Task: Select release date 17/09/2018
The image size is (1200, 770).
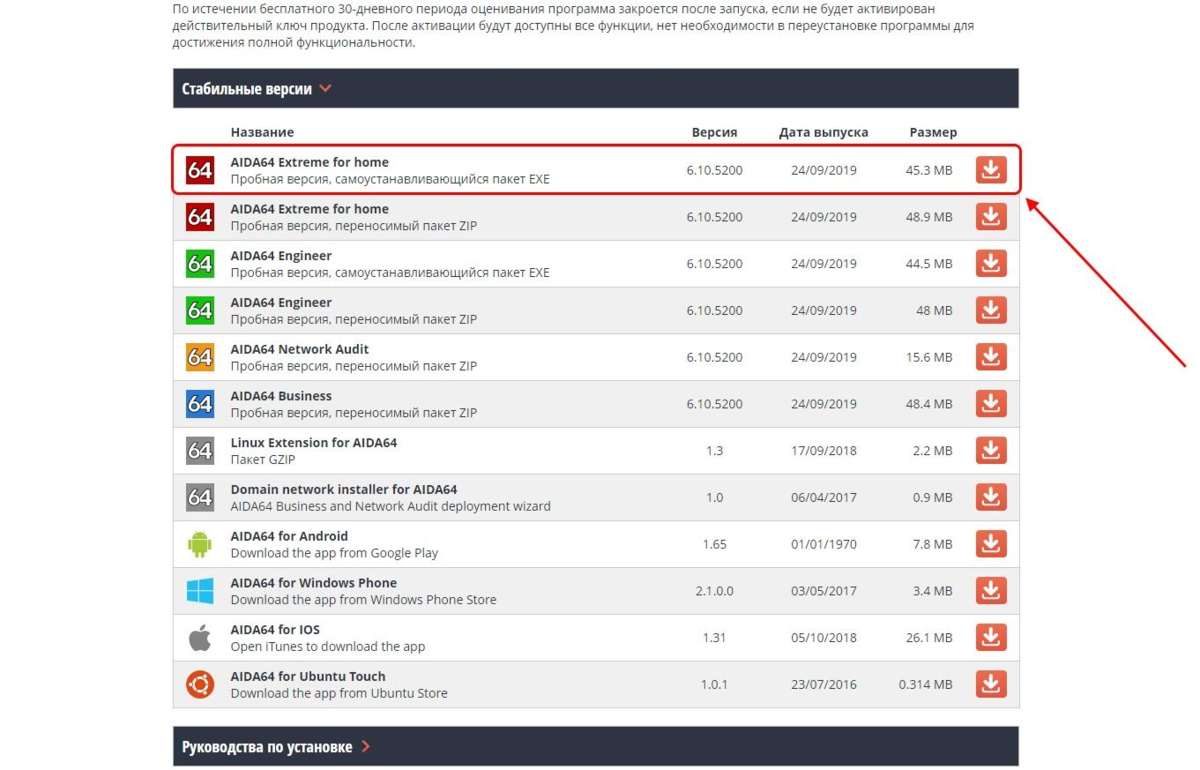Action: [823, 451]
